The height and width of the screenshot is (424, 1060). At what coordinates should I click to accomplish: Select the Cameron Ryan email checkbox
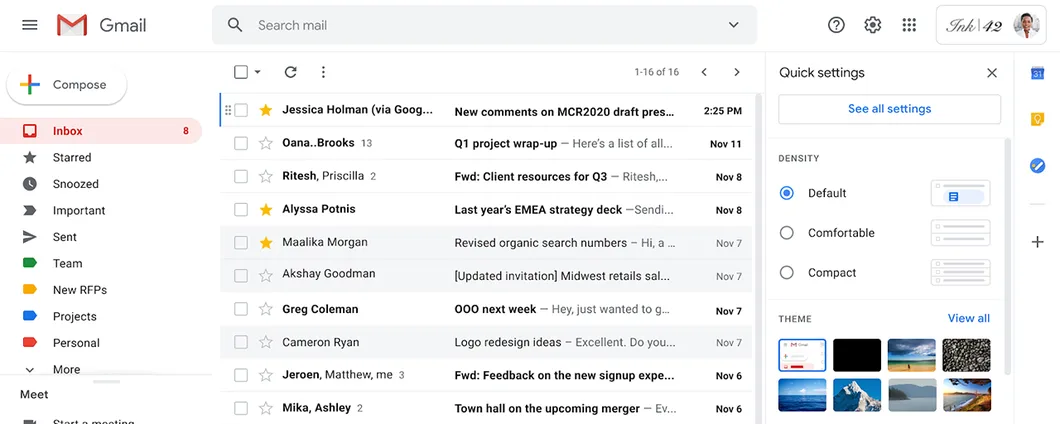pos(241,342)
